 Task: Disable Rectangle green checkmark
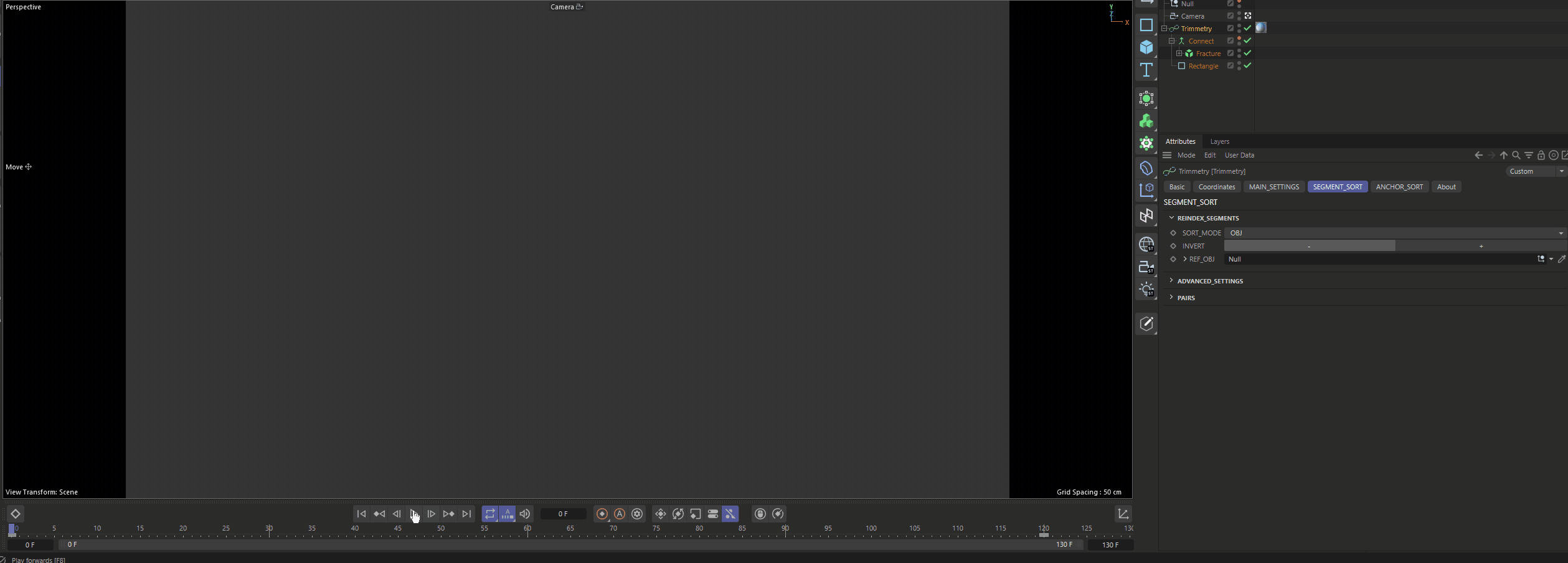pos(1247,65)
